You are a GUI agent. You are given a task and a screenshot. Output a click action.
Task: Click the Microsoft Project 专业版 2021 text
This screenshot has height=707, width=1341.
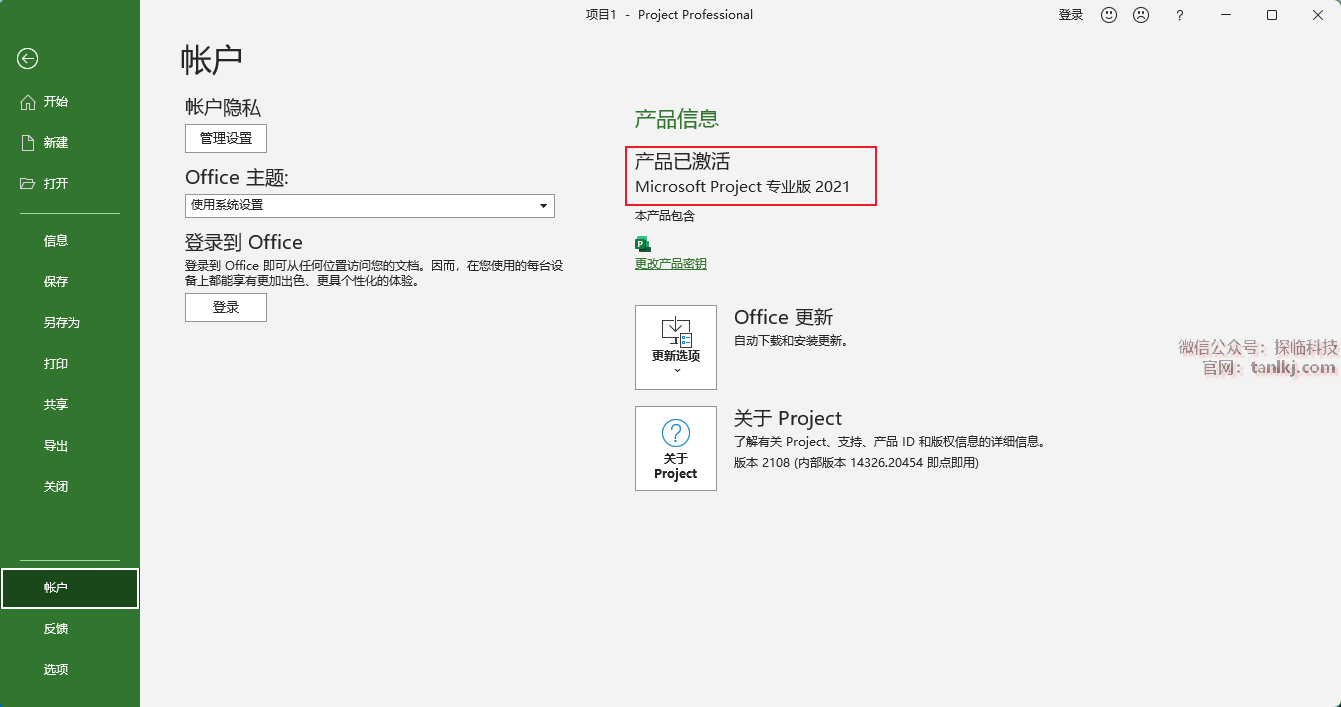pos(742,187)
